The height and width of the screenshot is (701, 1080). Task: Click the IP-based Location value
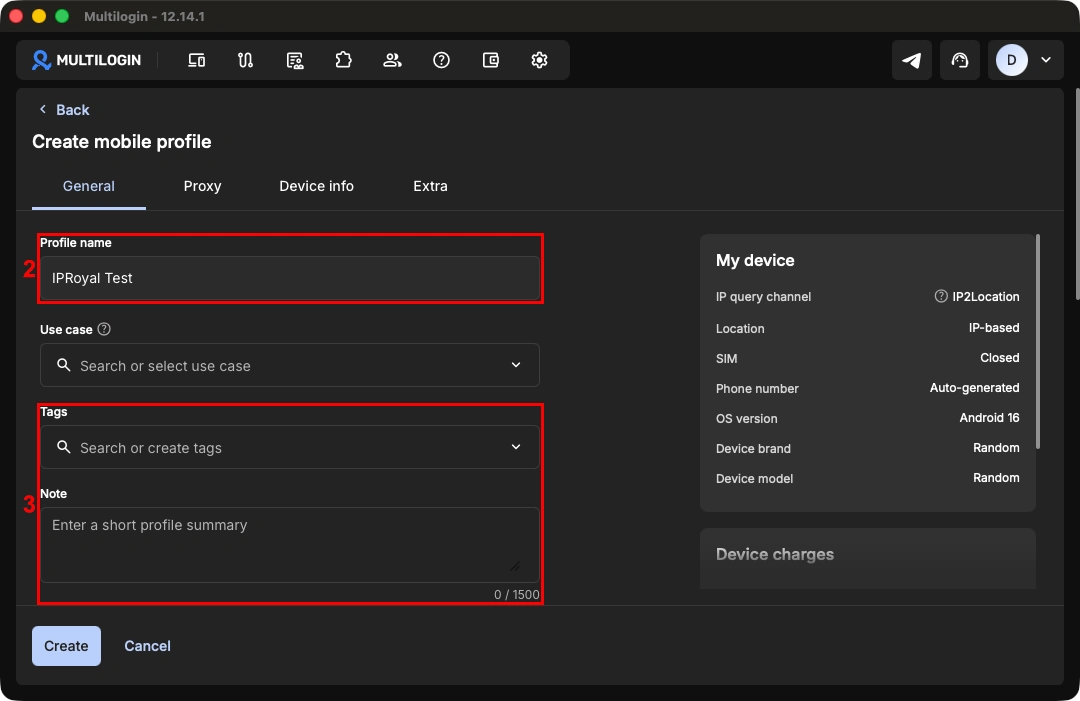[x=994, y=328]
